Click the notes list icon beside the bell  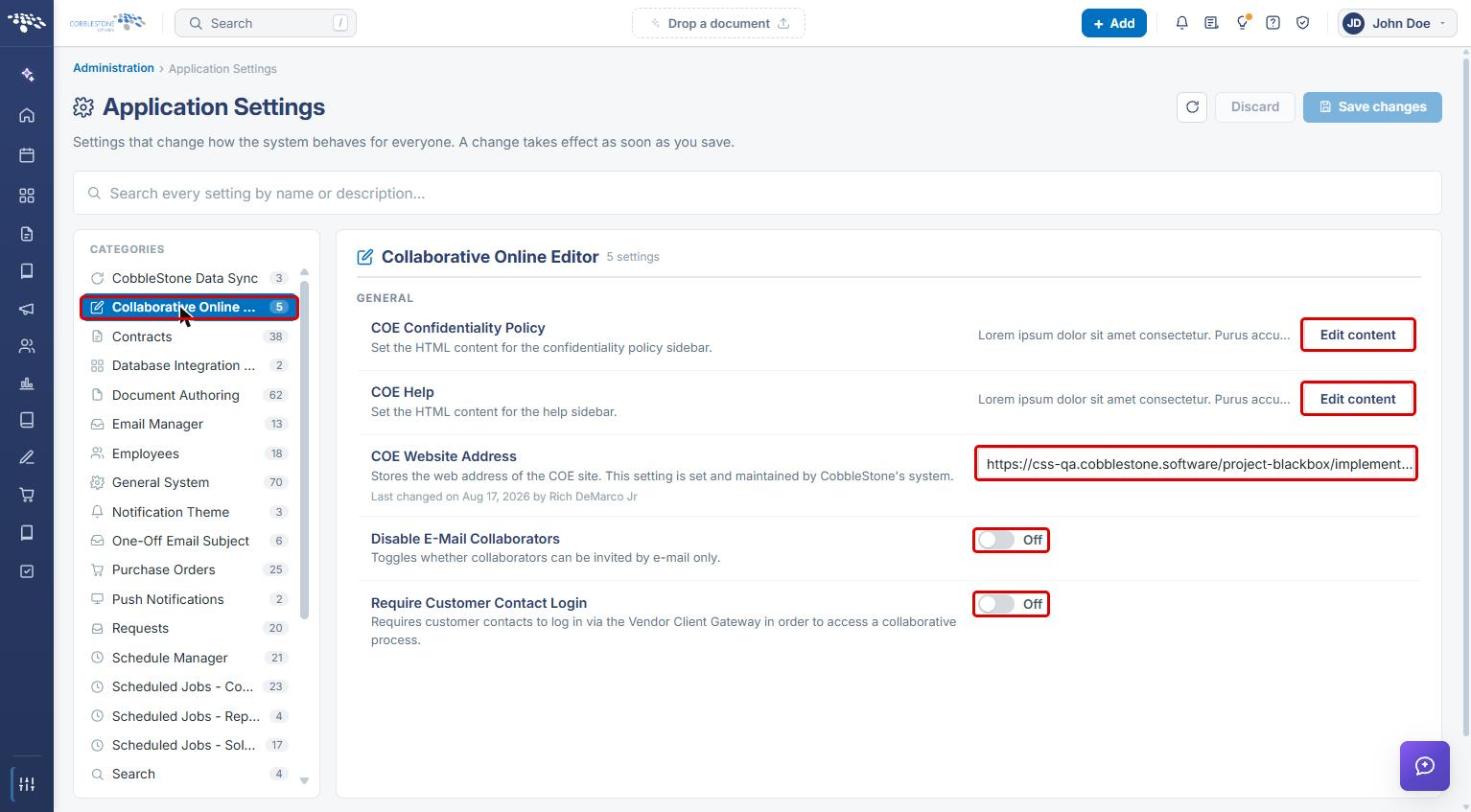(1211, 23)
